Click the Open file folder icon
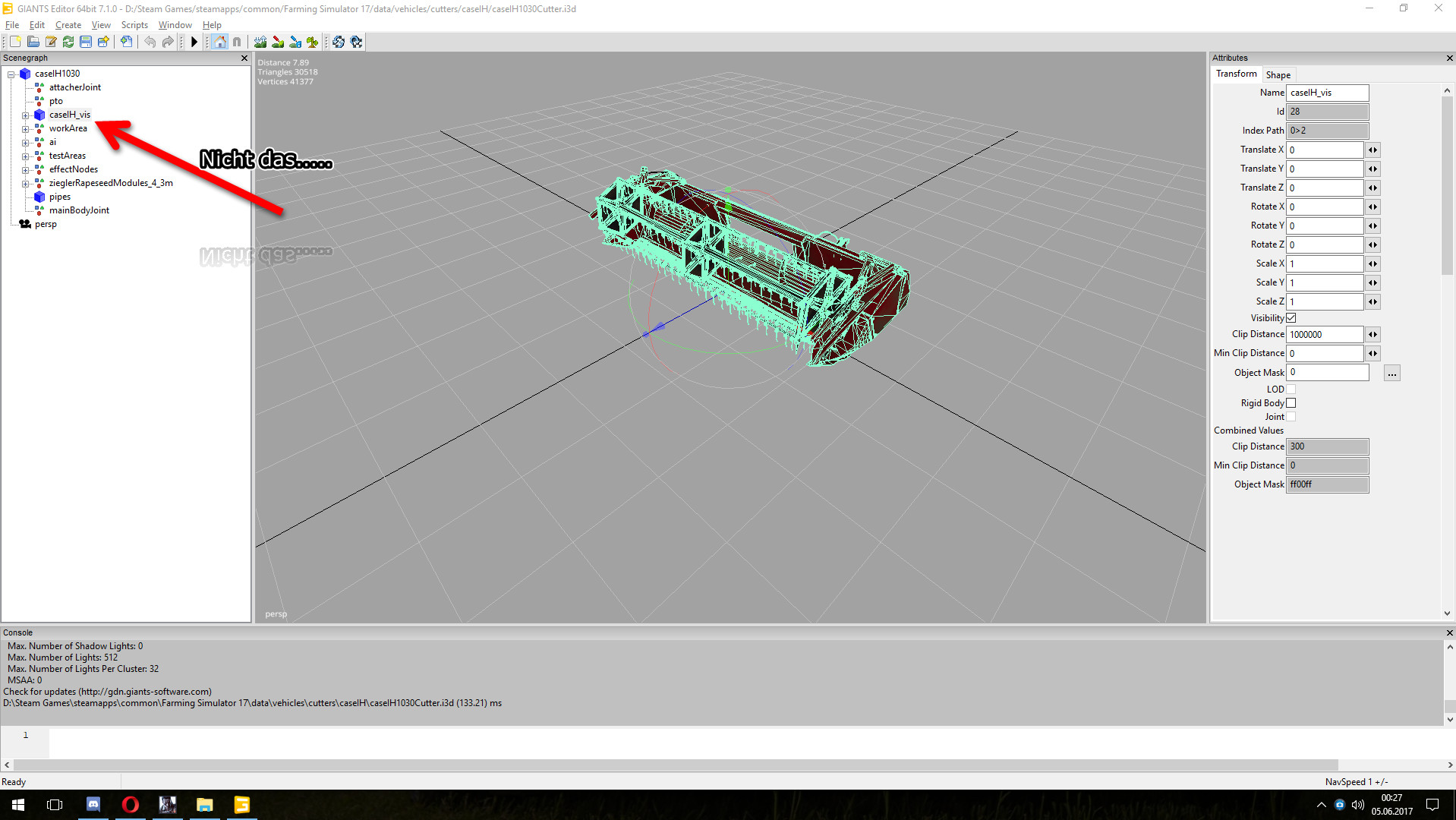The width and height of the screenshot is (1456, 820). tap(33, 42)
